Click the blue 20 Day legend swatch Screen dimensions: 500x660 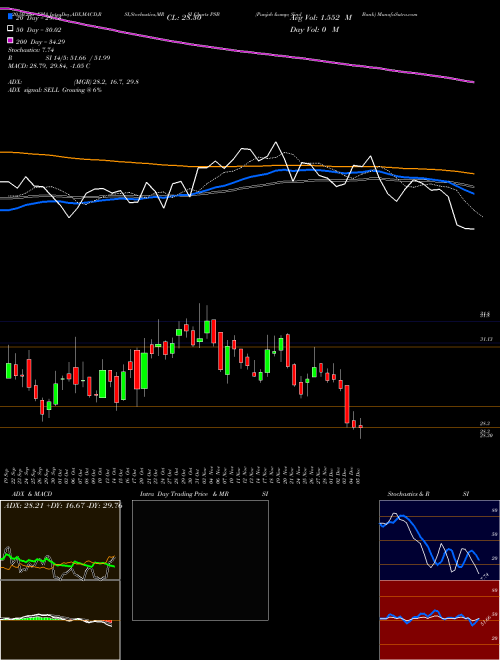10,17
